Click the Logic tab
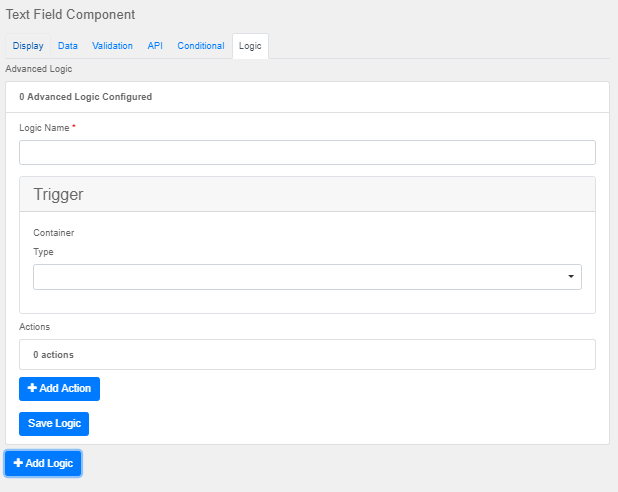The height and width of the screenshot is (492, 618). click(x=250, y=46)
